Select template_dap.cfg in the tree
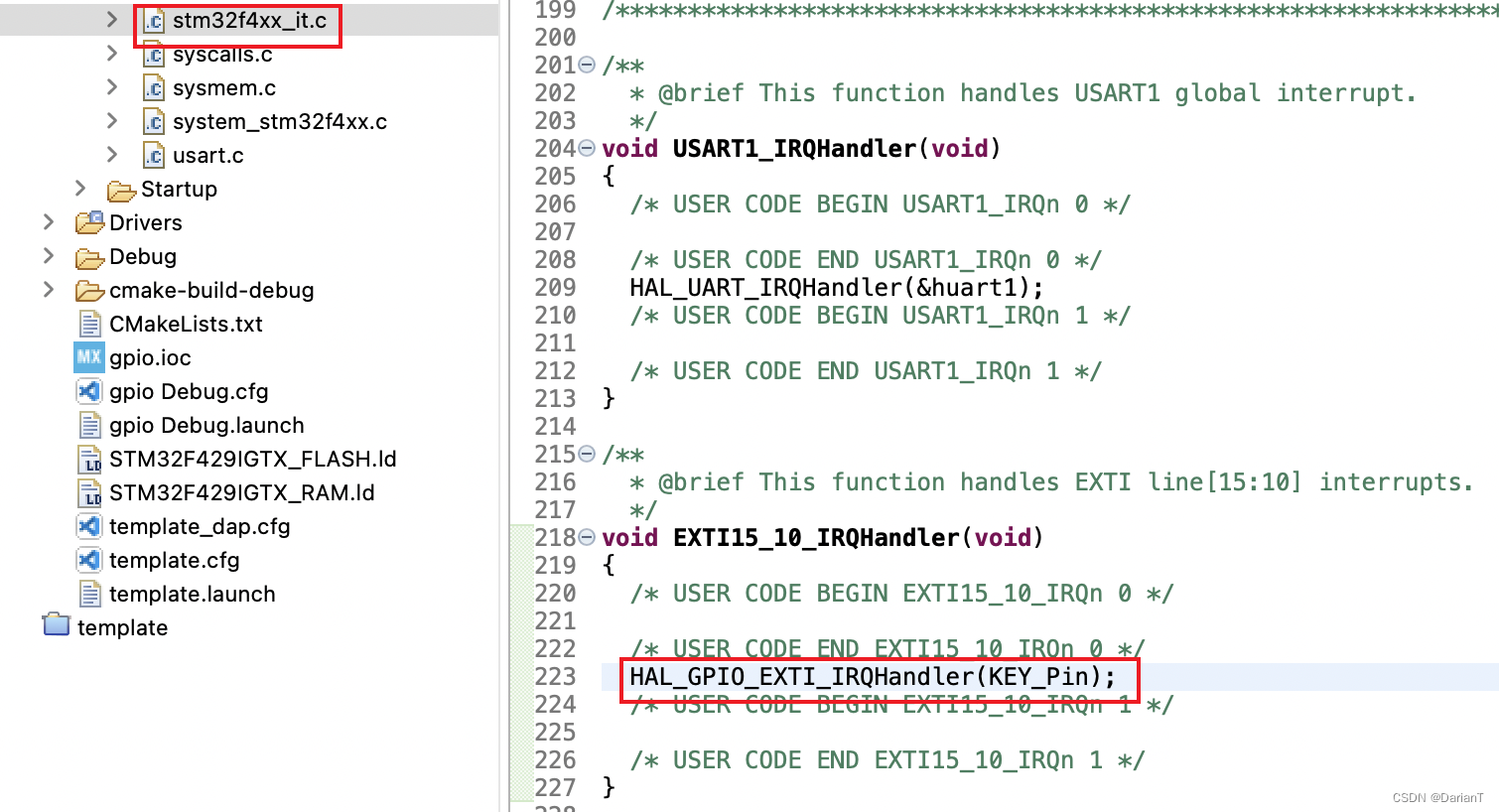The width and height of the screenshot is (1499, 812). pyautogui.click(x=200, y=527)
